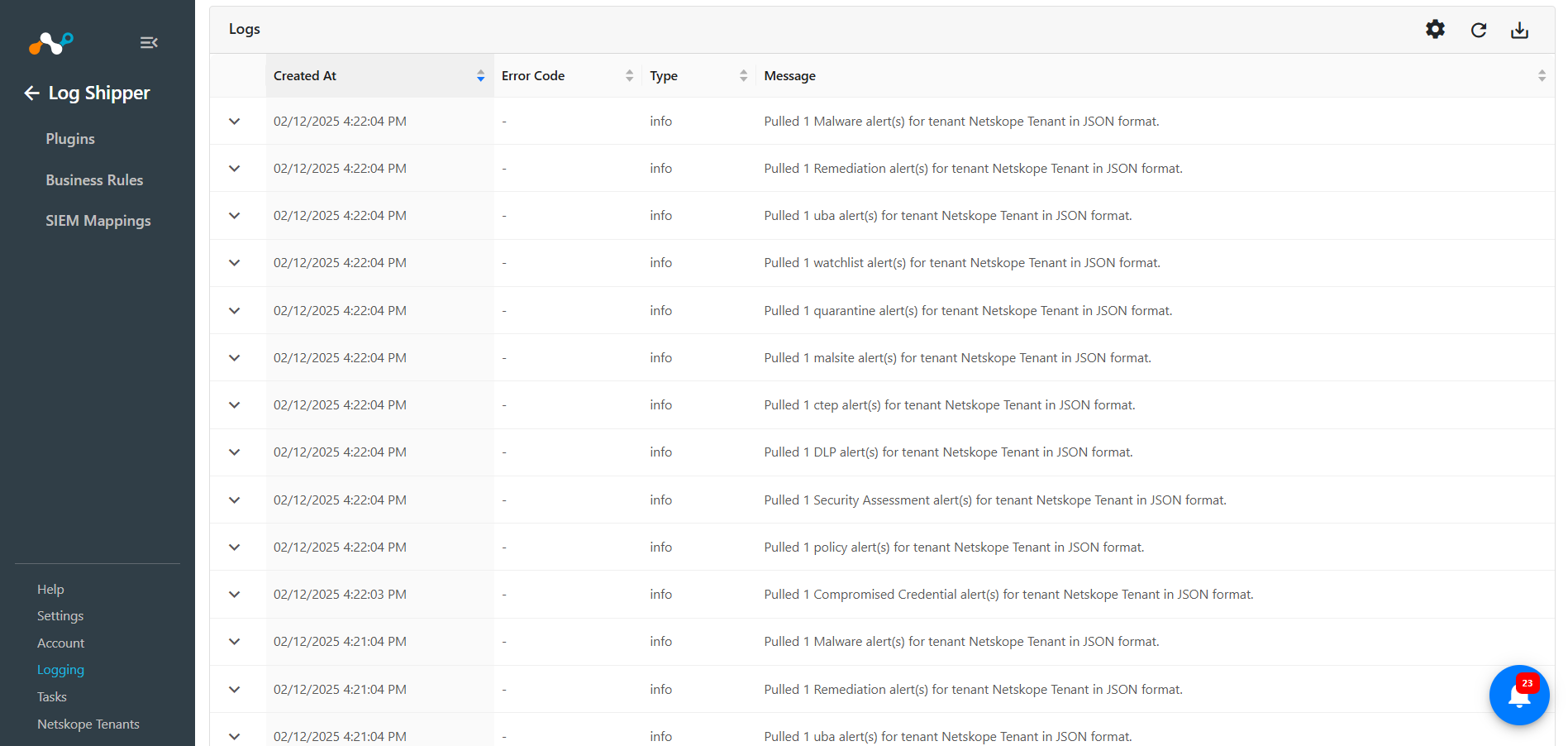1568x746 pixels.
Task: Click the 'Pulled 1 Compromised Credential alert(s)' message
Action: click(1008, 595)
